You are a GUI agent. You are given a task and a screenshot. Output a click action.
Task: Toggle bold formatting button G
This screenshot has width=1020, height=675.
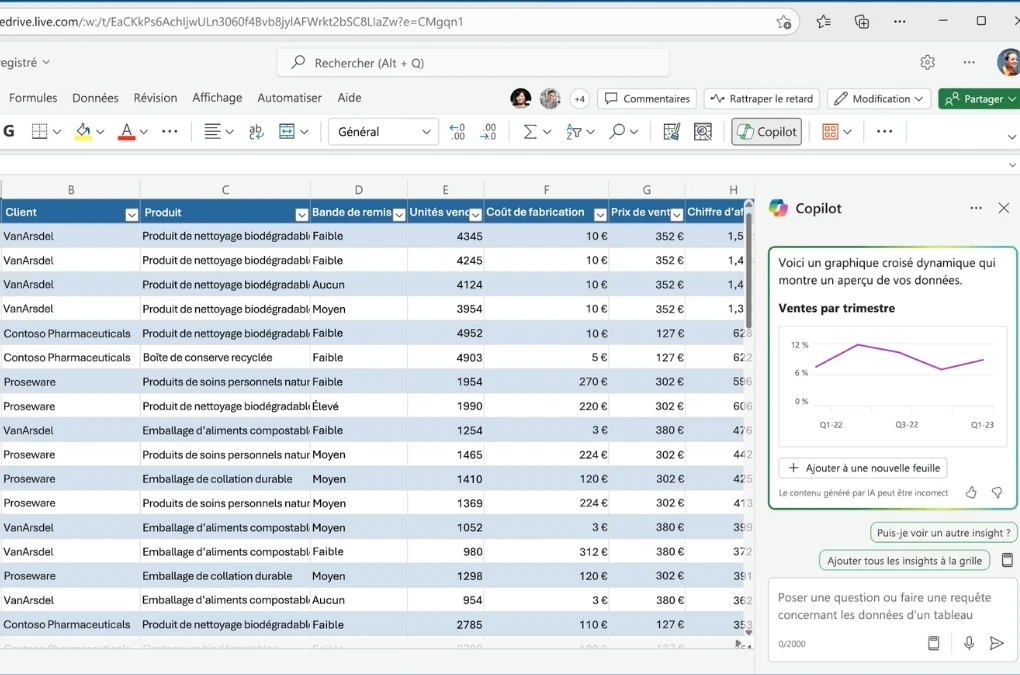click(x=9, y=131)
